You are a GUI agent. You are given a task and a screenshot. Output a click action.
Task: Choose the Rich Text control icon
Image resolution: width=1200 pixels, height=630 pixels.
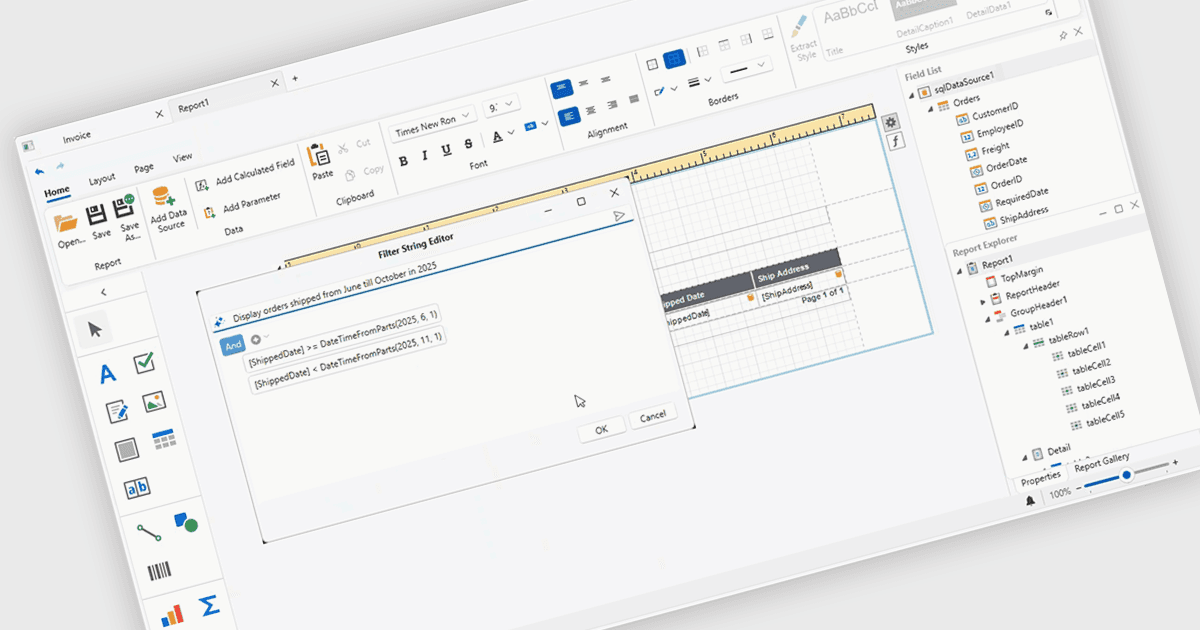116,411
